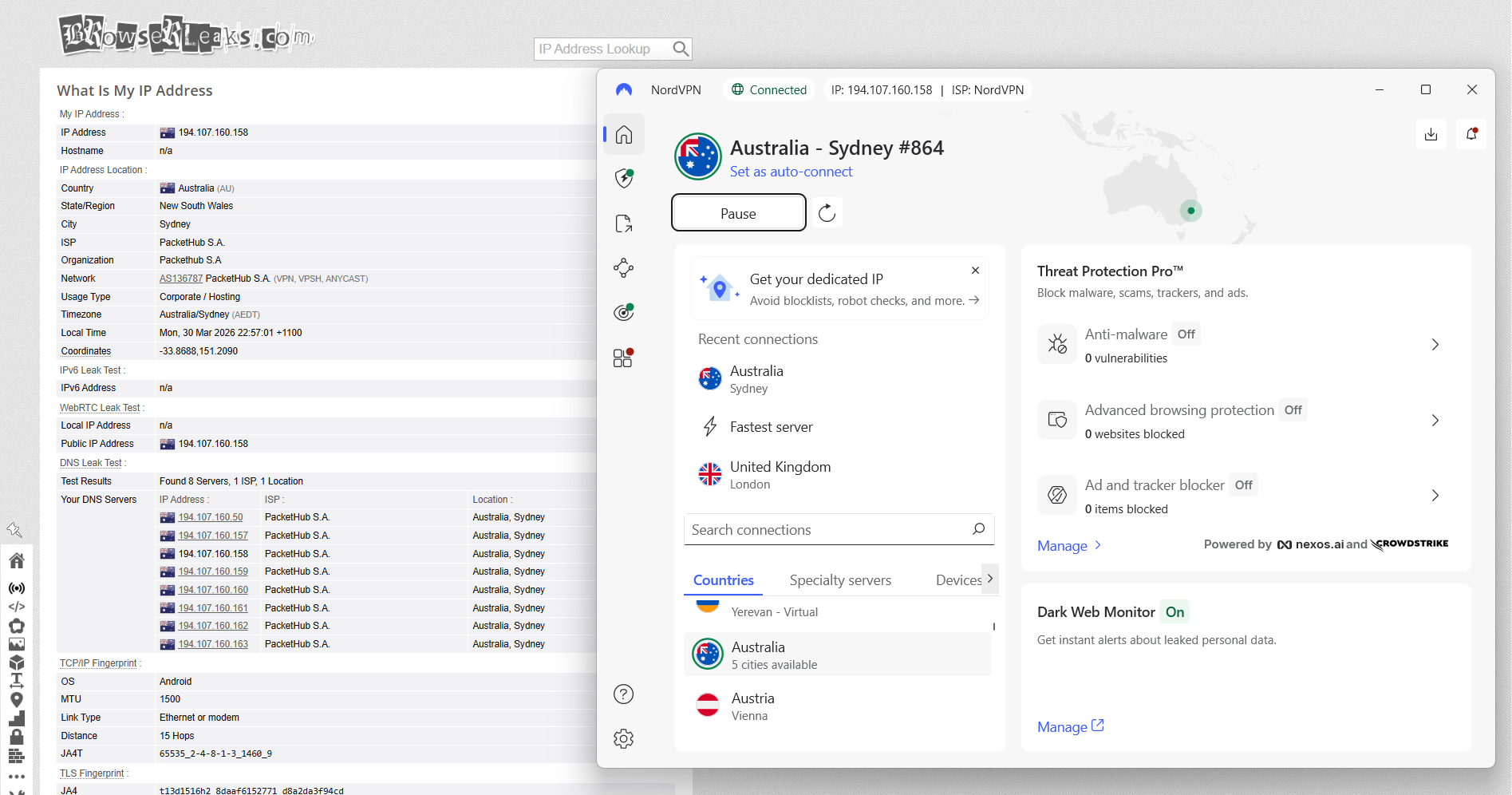Open the help question mark icon
The height and width of the screenshot is (795, 1512).
[623, 694]
